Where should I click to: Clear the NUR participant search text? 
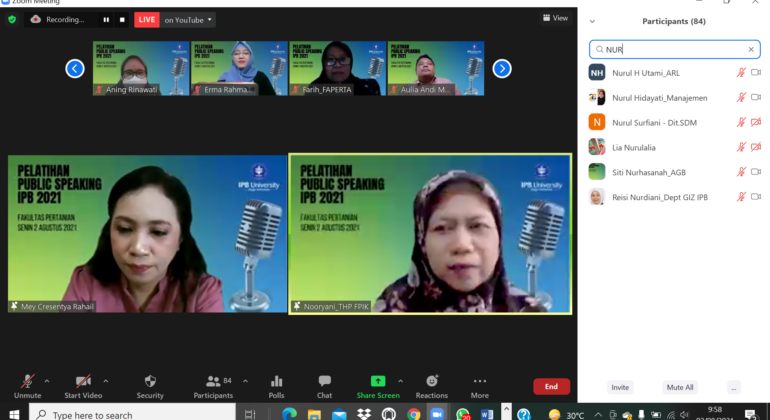click(x=751, y=49)
